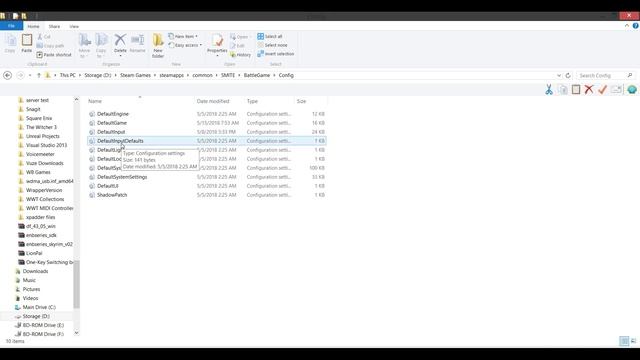Screen dimensions: 640x360
Task: Go to steamapps in the breadcrumb
Action: tap(171, 76)
